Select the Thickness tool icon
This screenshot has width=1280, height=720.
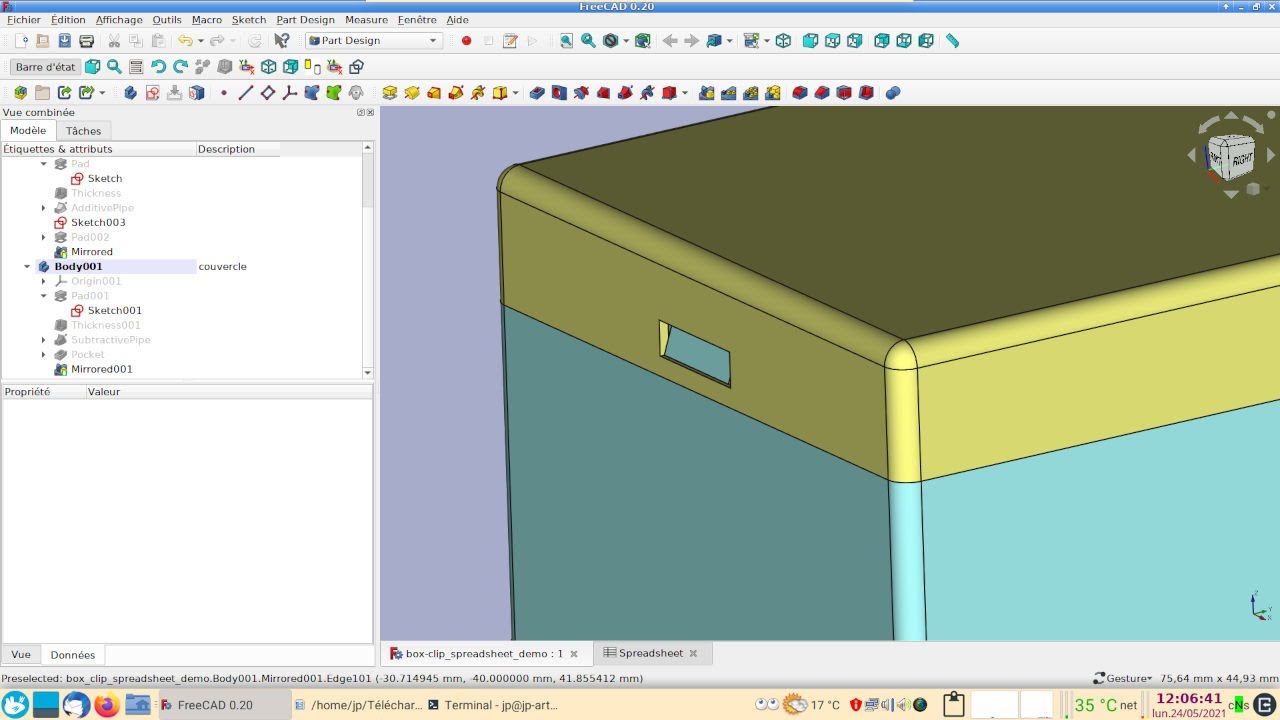(x=866, y=93)
